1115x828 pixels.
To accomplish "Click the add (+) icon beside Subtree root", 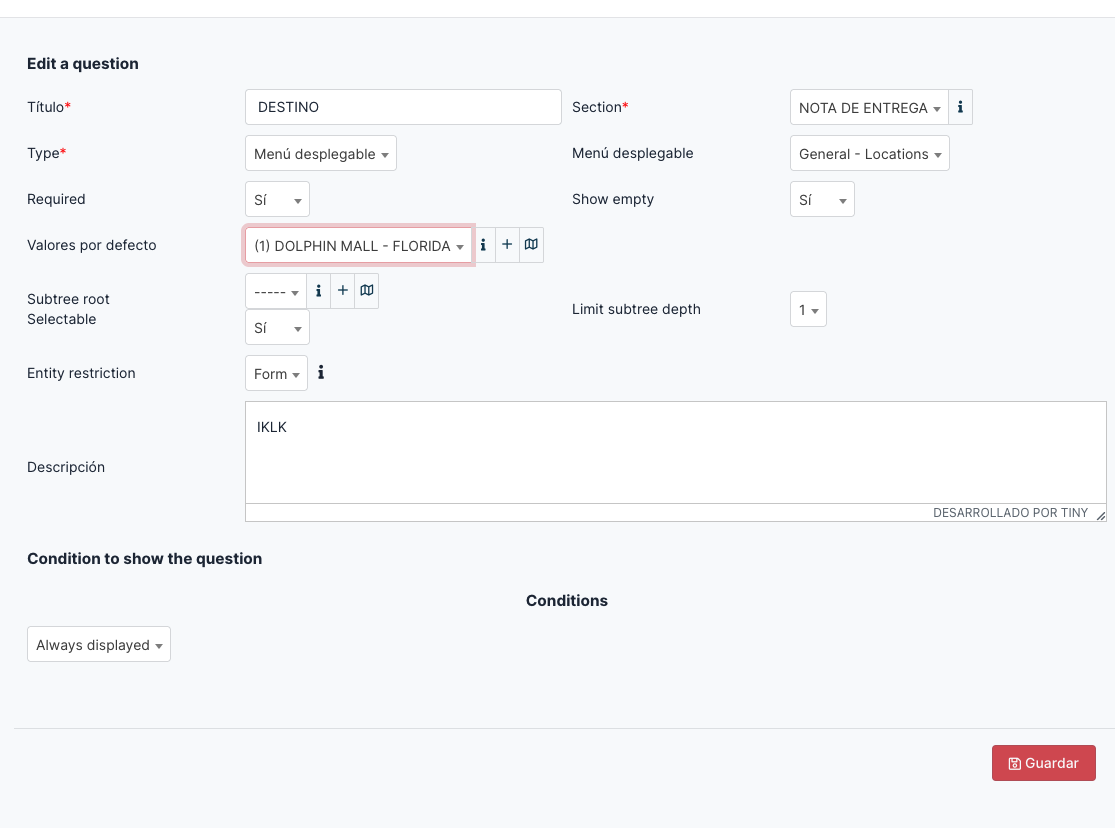I will (343, 290).
